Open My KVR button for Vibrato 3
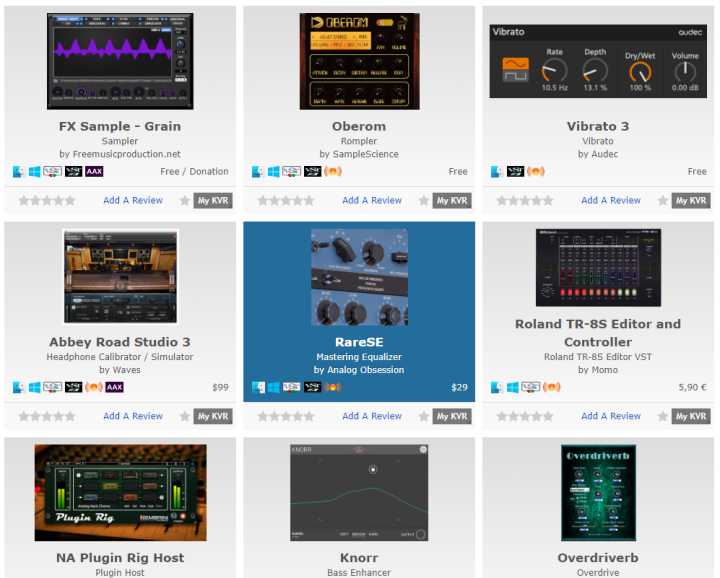Image resolution: width=720 pixels, height=578 pixels. tap(691, 201)
